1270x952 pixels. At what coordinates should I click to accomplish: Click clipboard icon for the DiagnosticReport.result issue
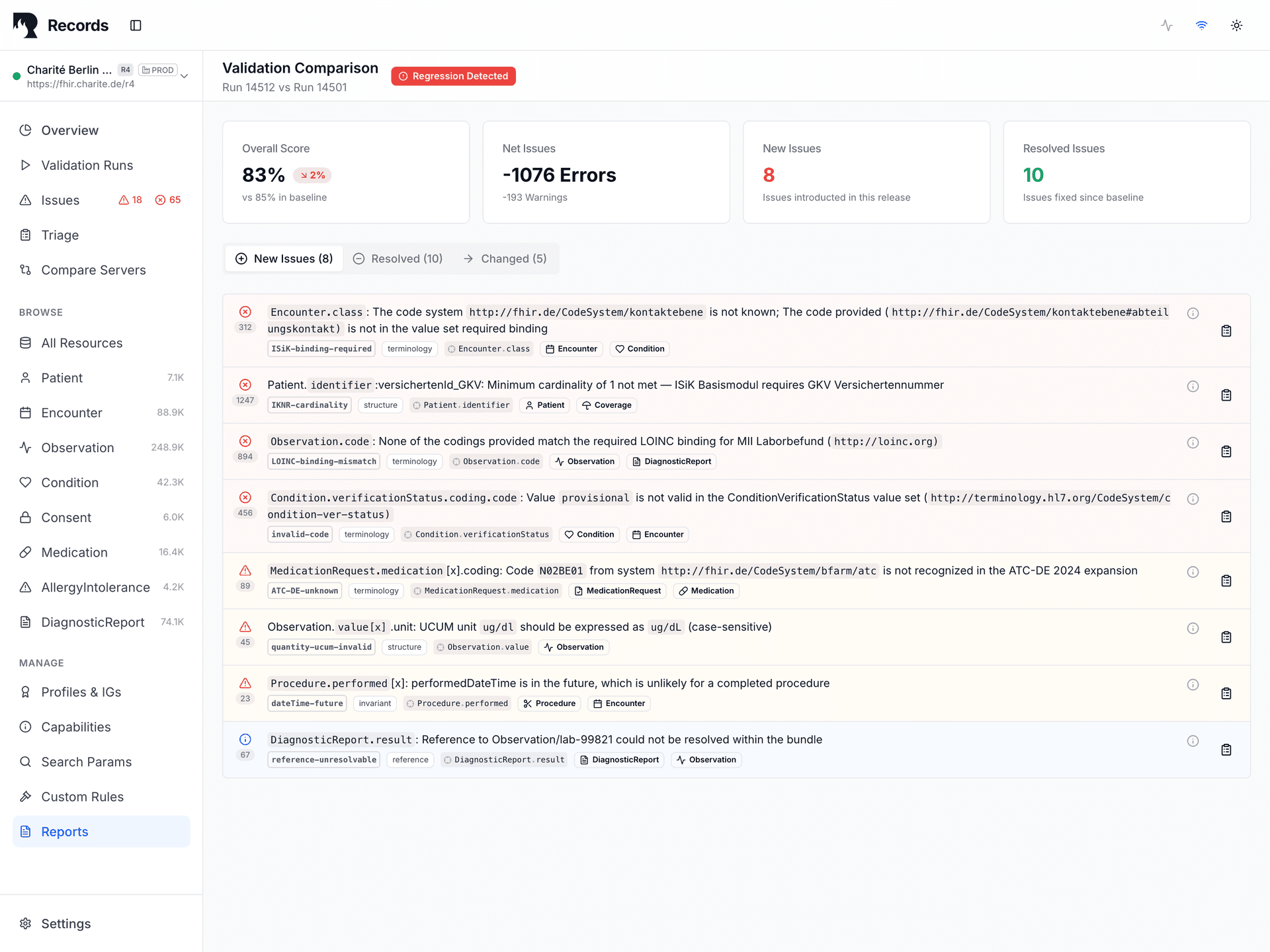click(x=1226, y=750)
